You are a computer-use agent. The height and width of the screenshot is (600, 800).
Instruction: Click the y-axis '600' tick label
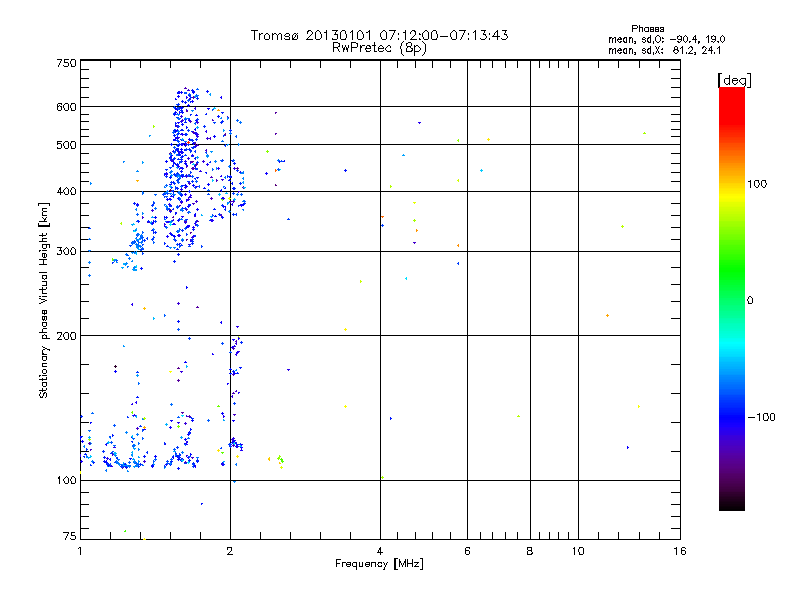(x=66, y=107)
